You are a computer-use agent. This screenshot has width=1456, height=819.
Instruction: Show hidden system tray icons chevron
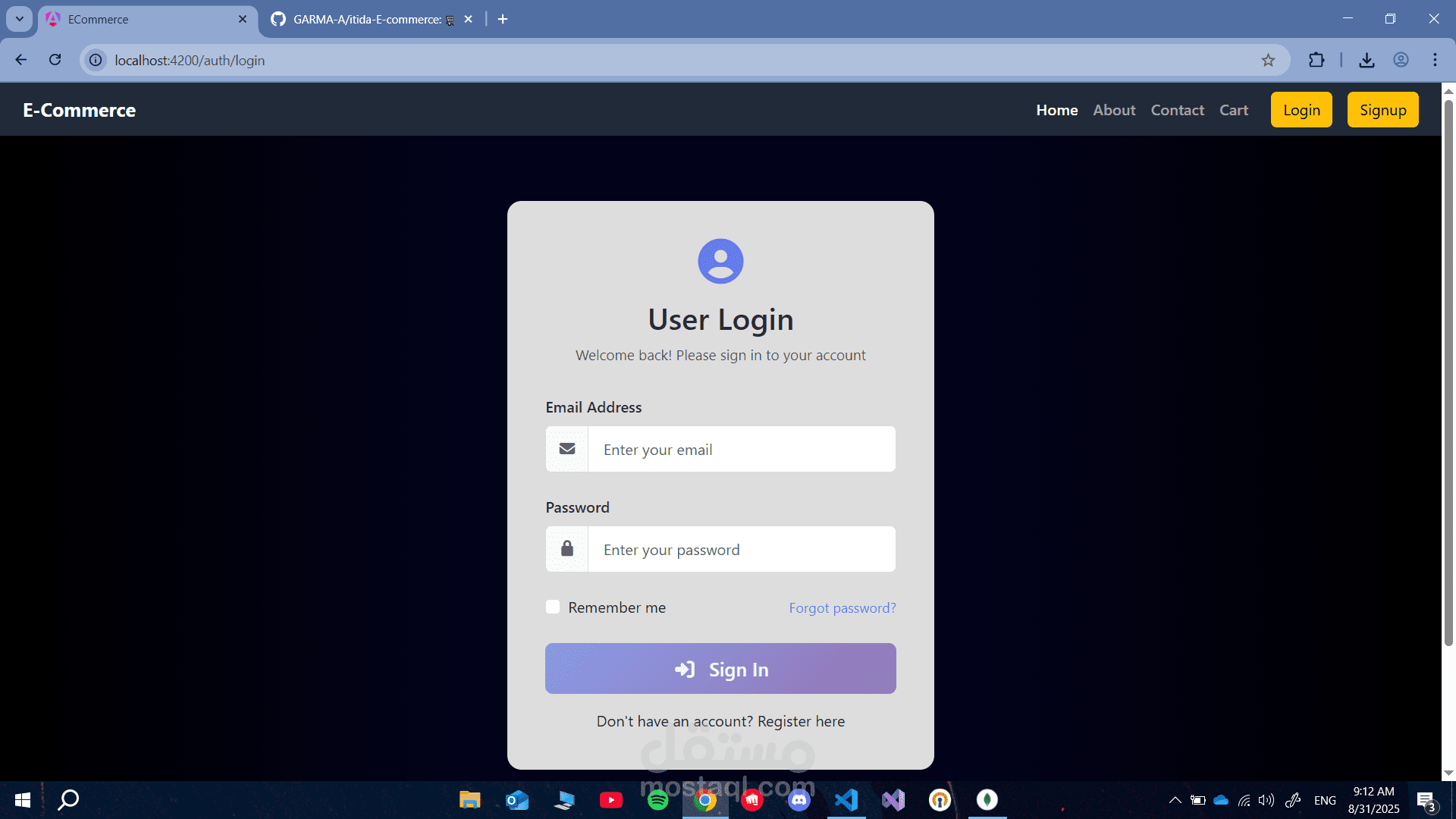1175,800
